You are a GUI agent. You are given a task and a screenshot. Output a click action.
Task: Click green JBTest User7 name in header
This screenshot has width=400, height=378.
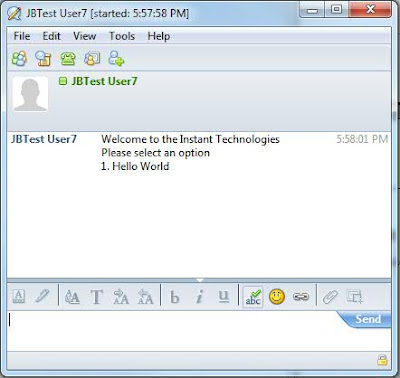[104, 81]
